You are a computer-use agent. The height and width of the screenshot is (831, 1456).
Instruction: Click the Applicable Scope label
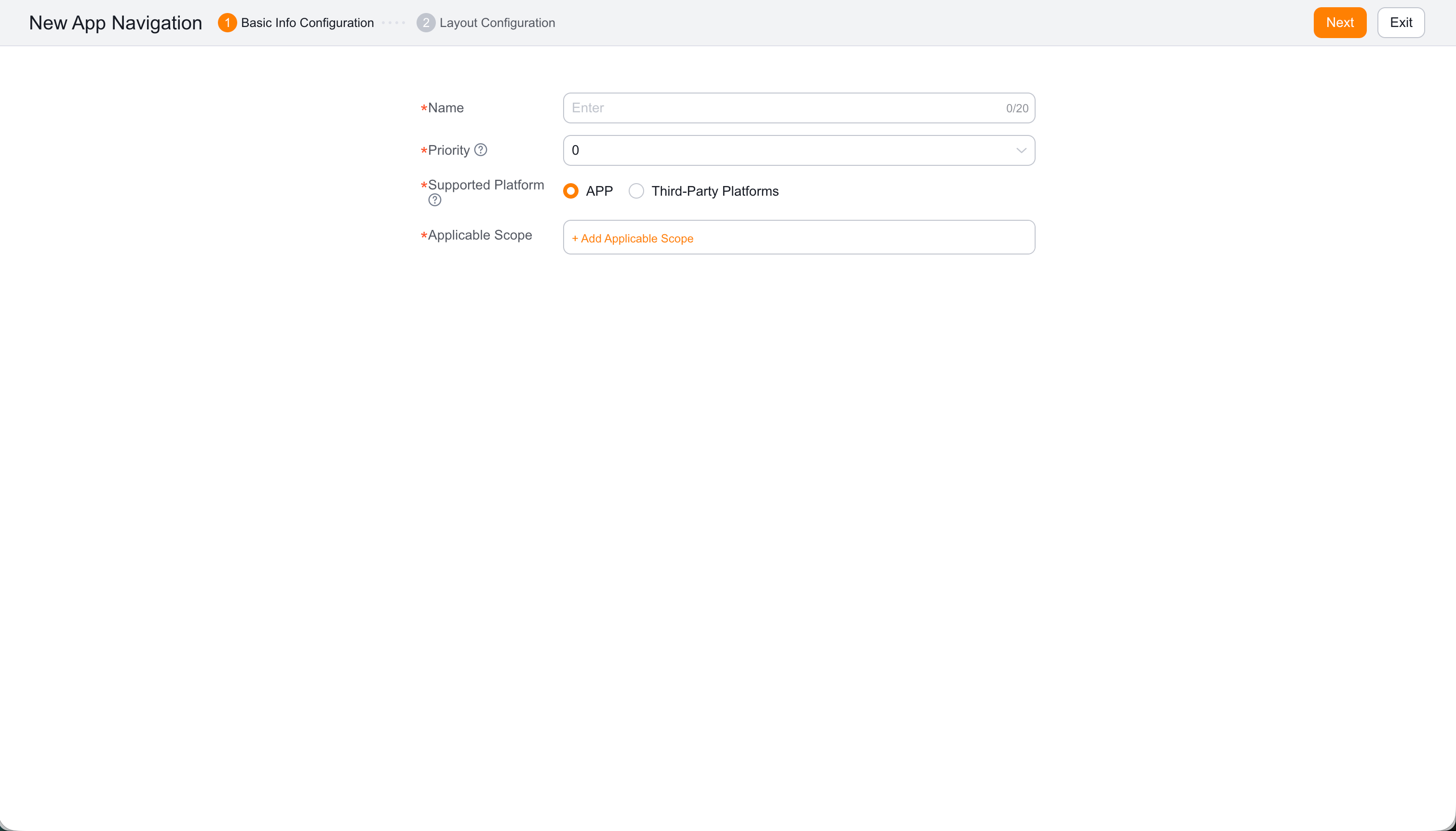pos(479,235)
